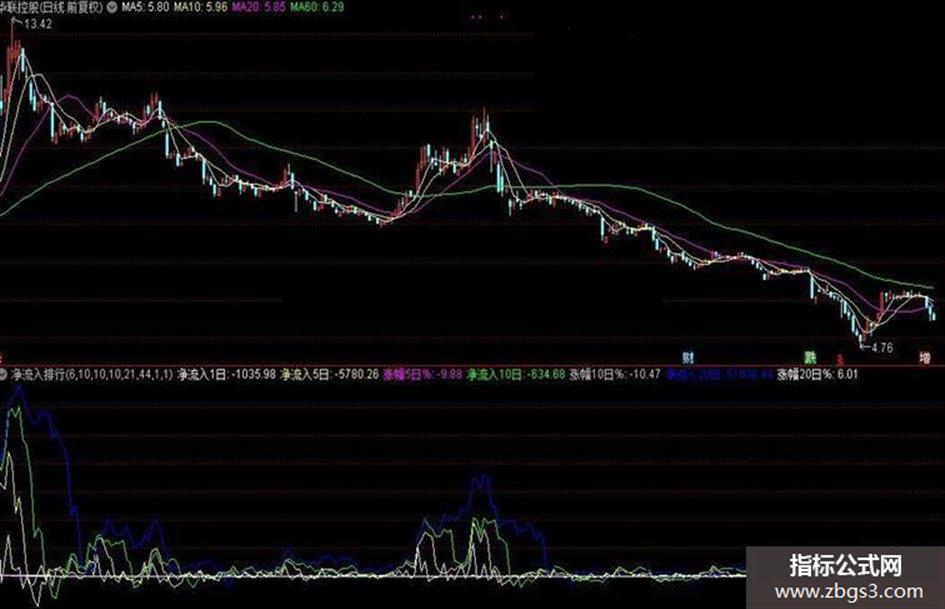Click the 财 event marker icon
Viewport: 945px width, 609px height.
click(x=688, y=357)
